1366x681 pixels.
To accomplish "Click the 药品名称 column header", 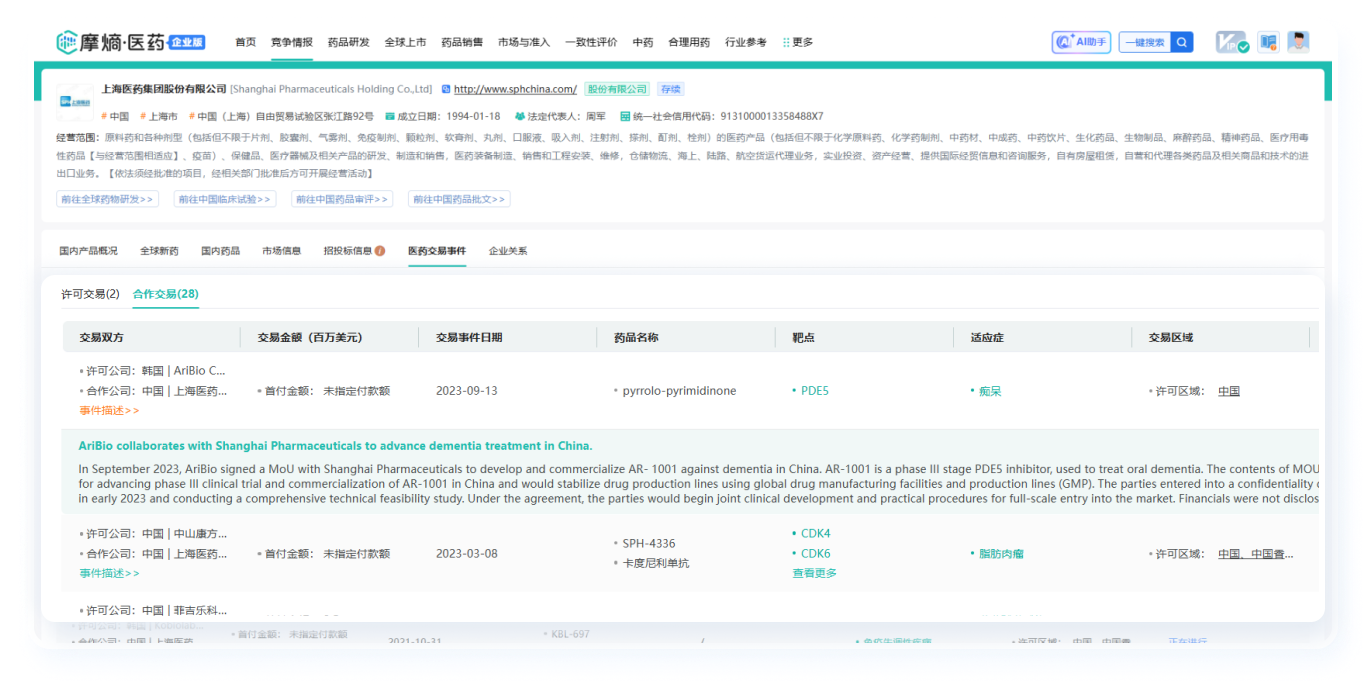I will (636, 337).
